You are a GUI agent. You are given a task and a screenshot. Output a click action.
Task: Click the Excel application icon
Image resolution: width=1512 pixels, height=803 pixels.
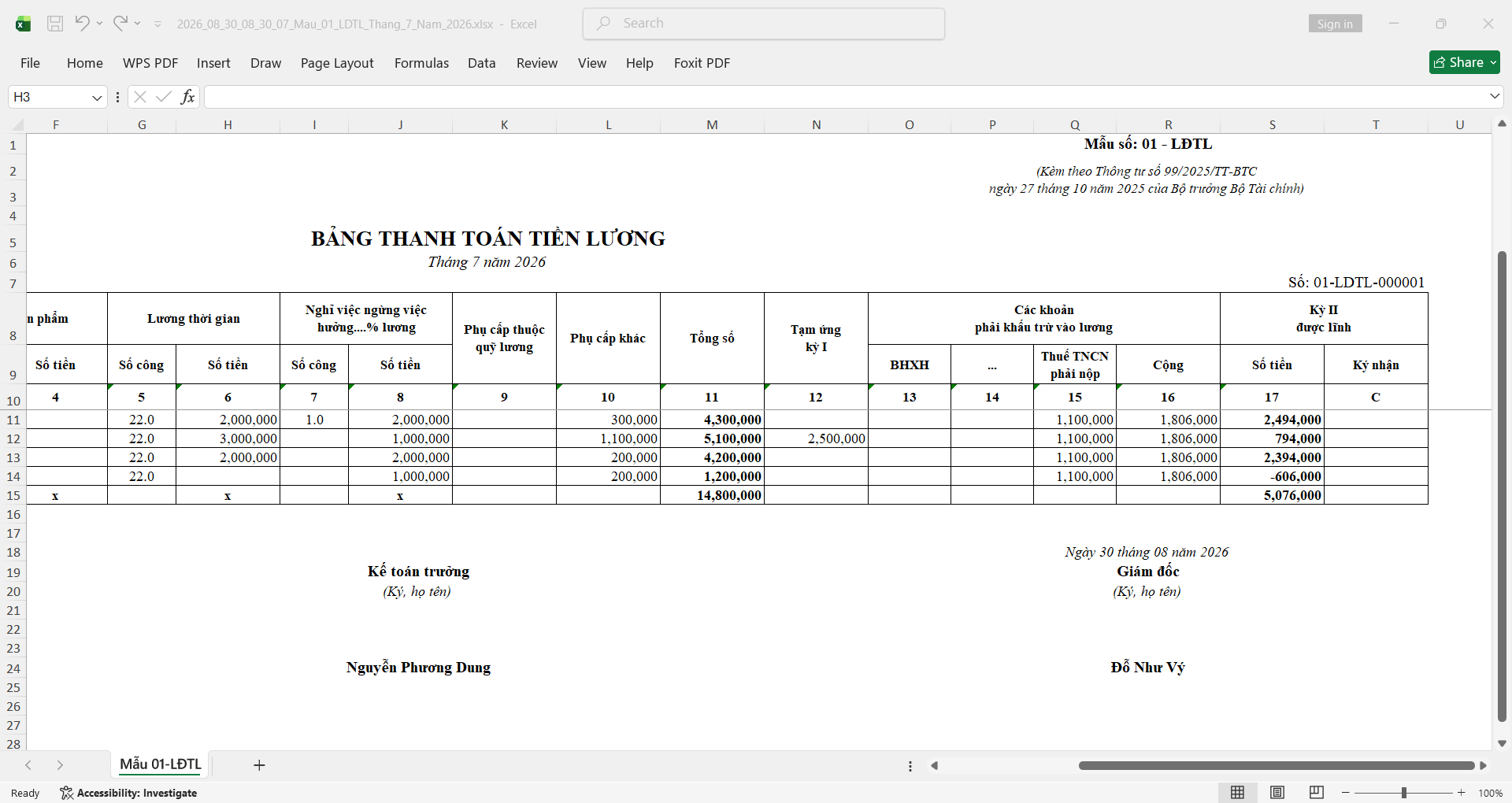pos(24,24)
